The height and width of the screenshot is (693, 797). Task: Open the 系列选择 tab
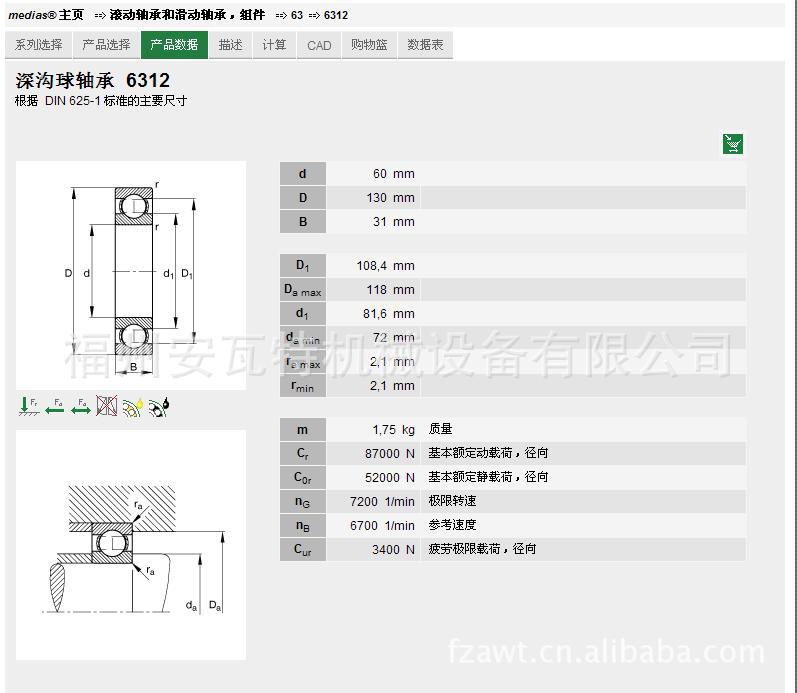(38, 45)
